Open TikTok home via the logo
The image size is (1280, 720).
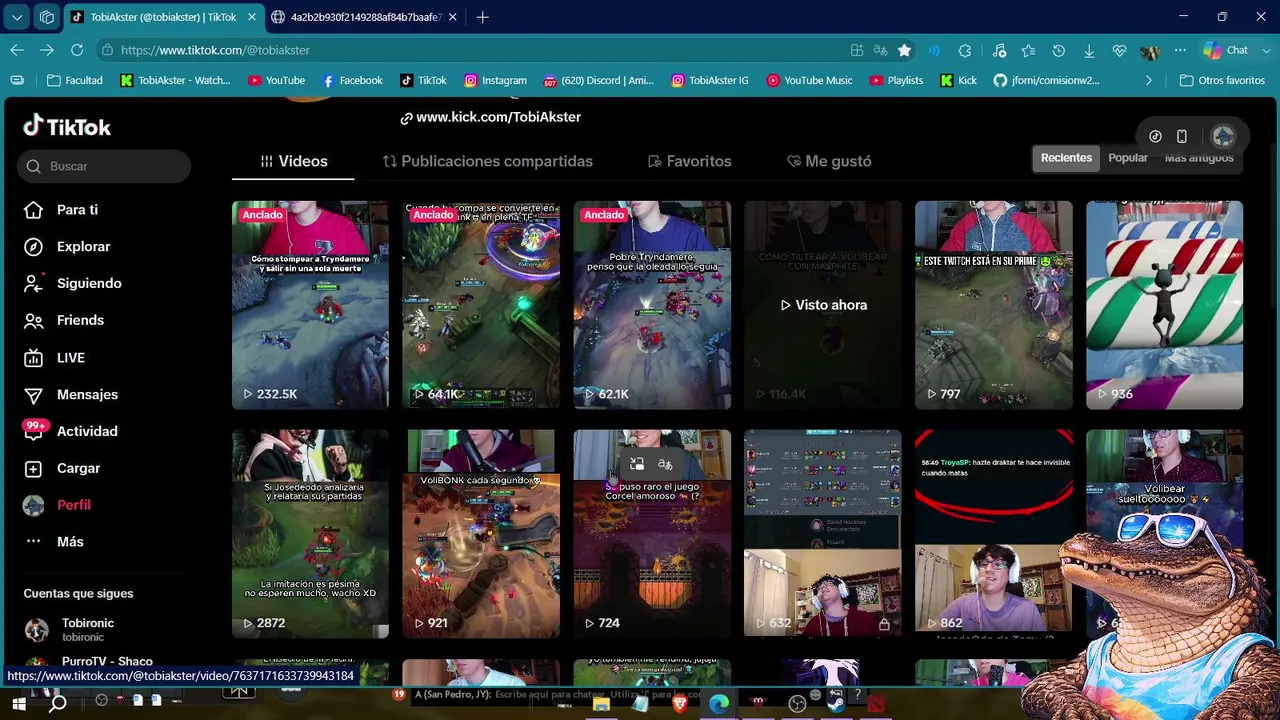coord(67,127)
